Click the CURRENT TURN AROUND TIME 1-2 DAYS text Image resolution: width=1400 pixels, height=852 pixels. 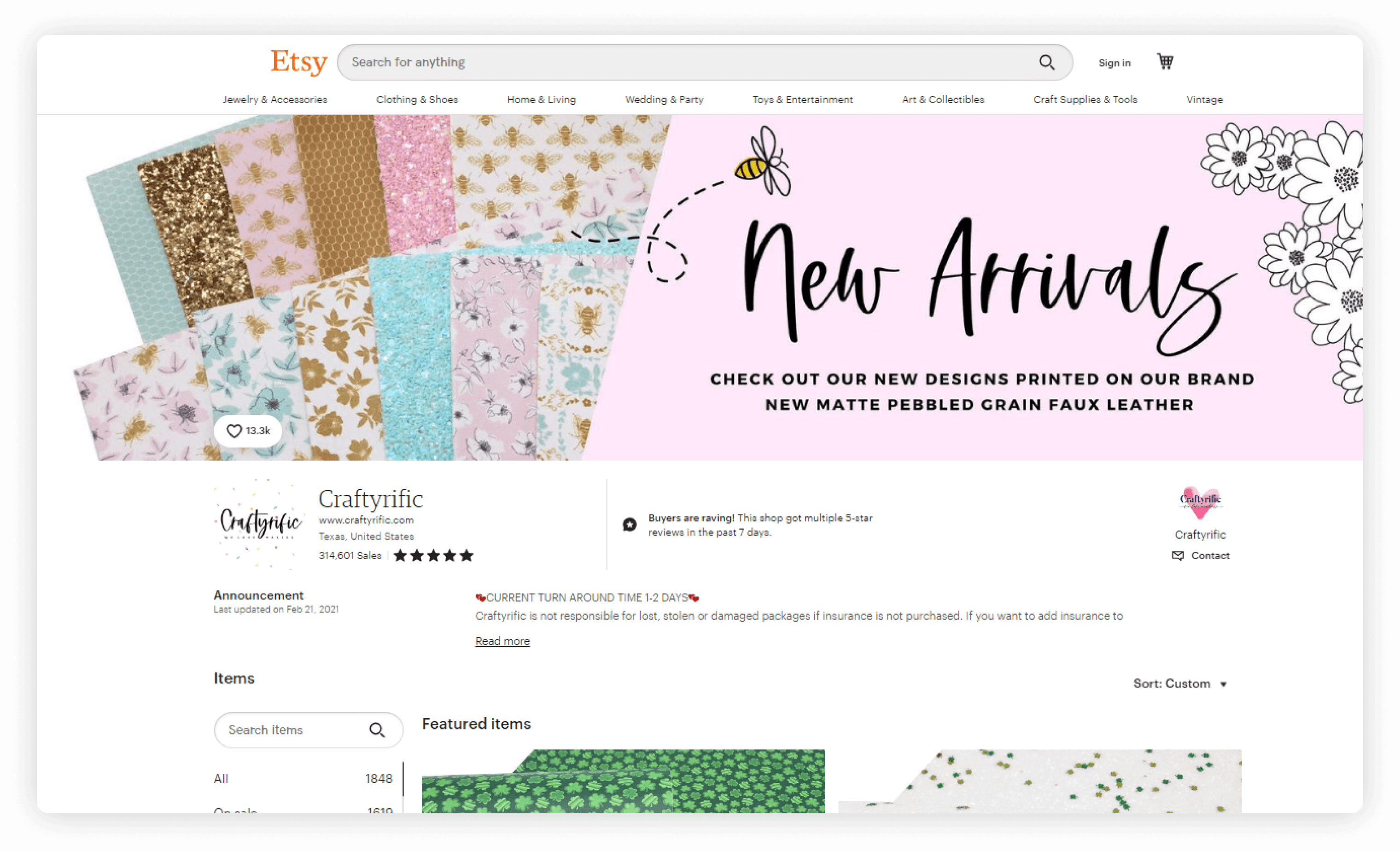pyautogui.click(x=587, y=597)
